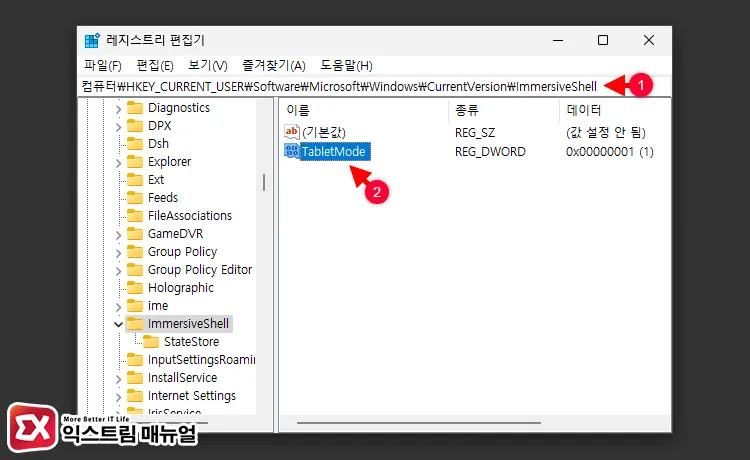Image resolution: width=750 pixels, height=460 pixels.
Task: Expand the Internet Settings key
Action: coord(118,397)
